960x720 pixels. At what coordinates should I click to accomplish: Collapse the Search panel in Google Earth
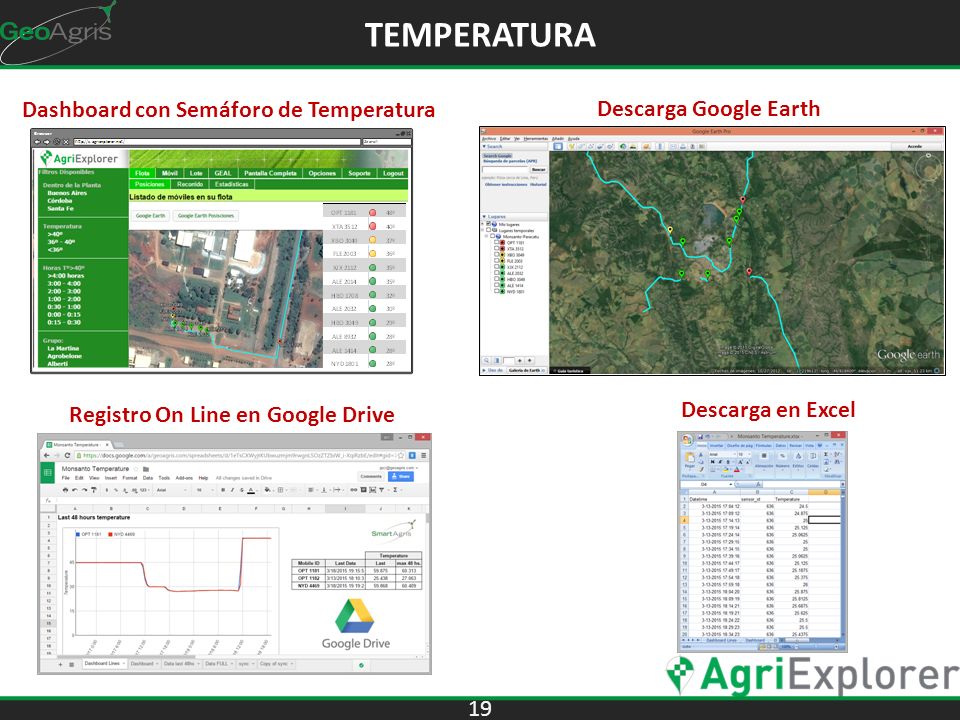[x=484, y=146]
